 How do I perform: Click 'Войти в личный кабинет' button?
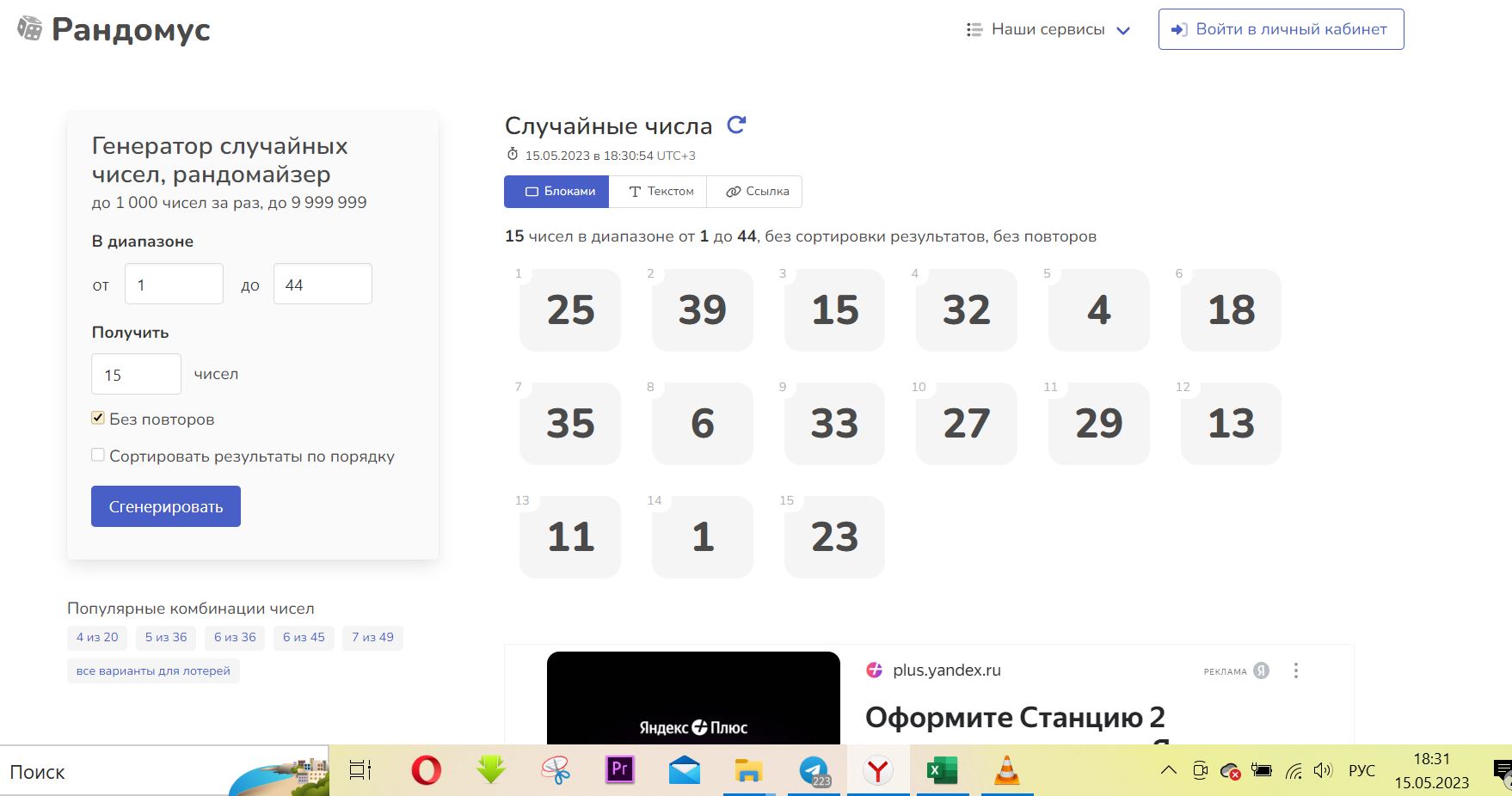tap(1281, 29)
